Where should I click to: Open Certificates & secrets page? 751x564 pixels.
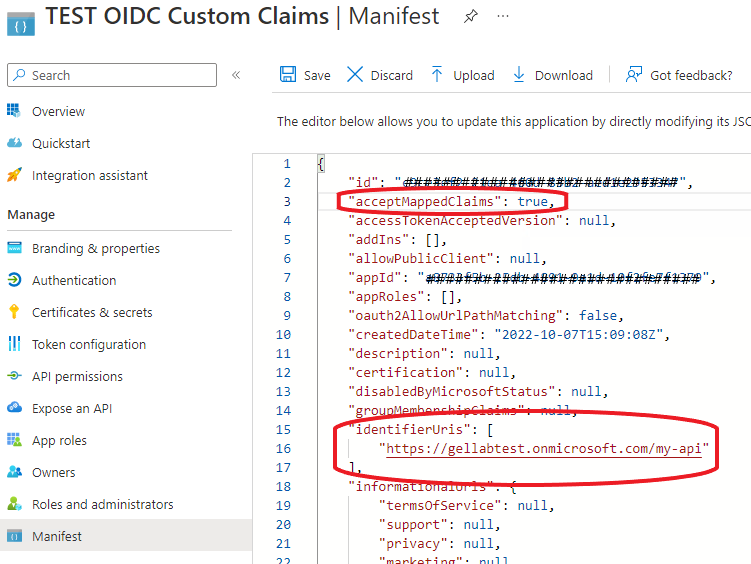[x=92, y=312]
